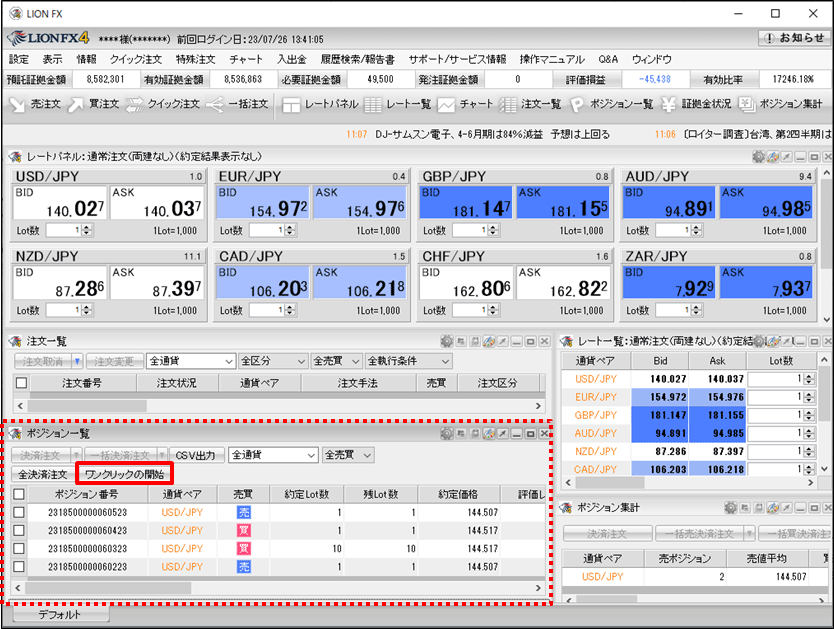
Task: Open ポジション一覧 toolbar icon
Action: tap(611, 104)
